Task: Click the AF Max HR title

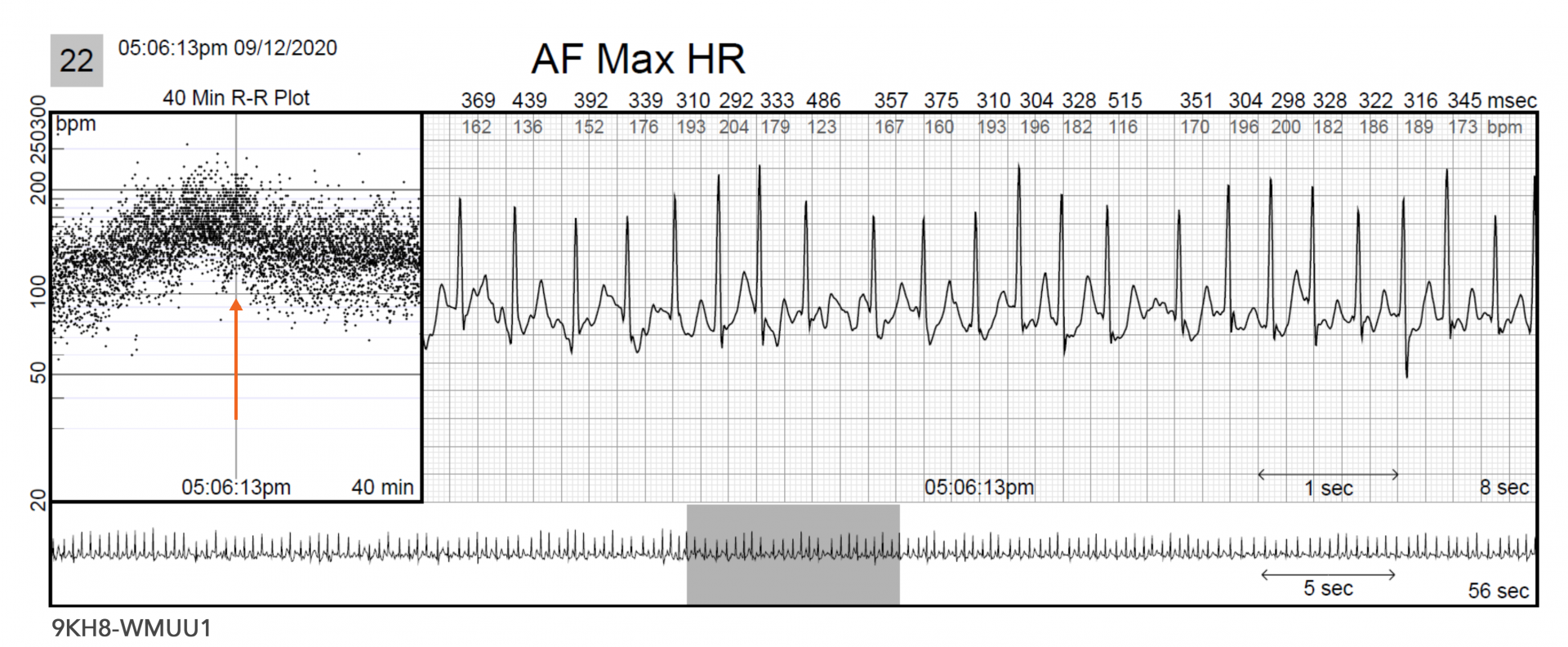Action: pos(638,59)
